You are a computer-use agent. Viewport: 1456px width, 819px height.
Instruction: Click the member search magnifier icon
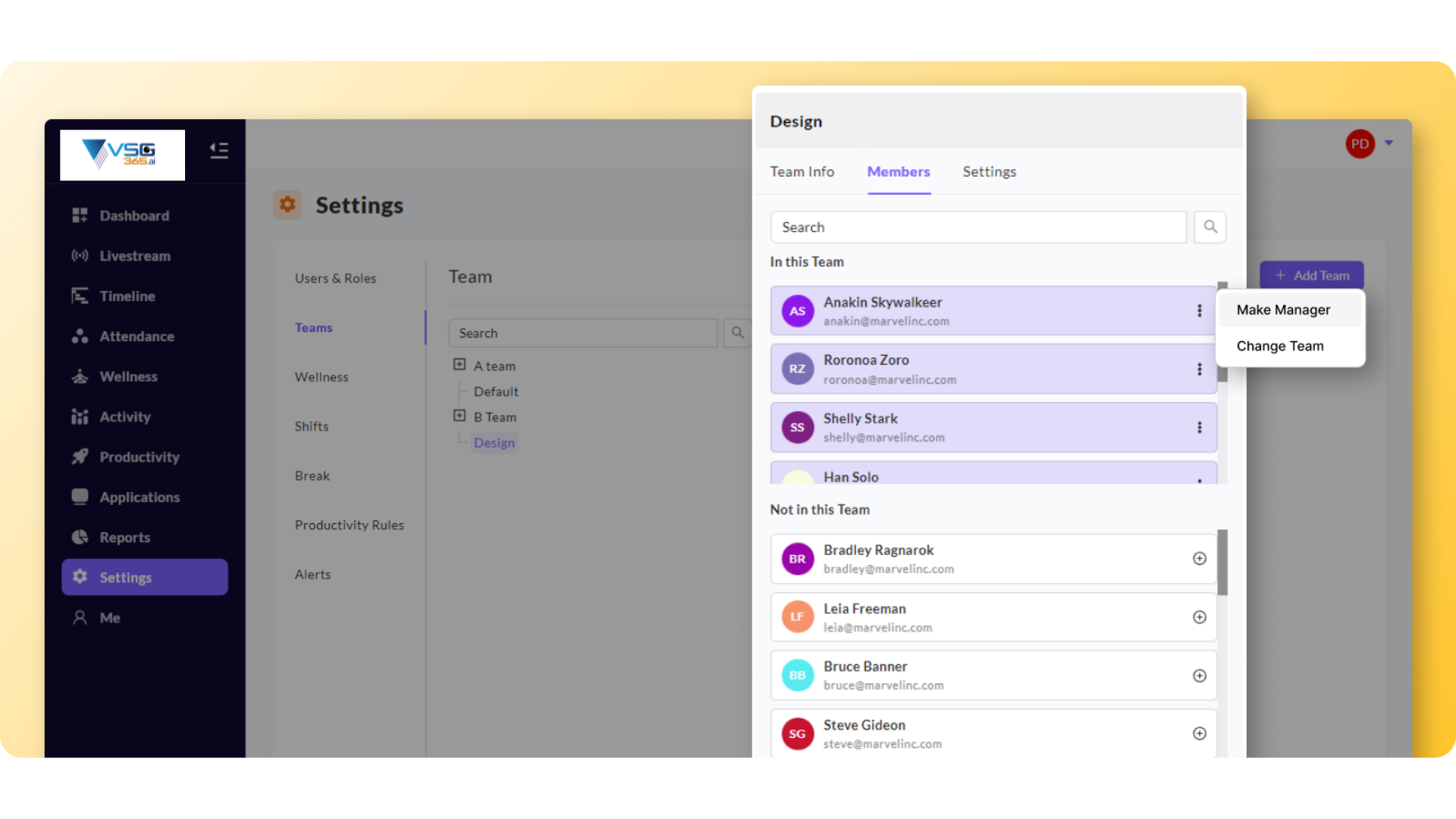tap(1210, 227)
